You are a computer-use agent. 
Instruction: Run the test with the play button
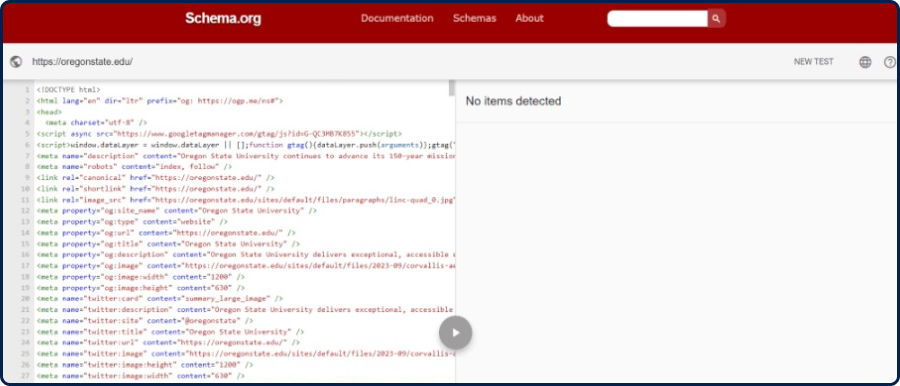[455, 333]
